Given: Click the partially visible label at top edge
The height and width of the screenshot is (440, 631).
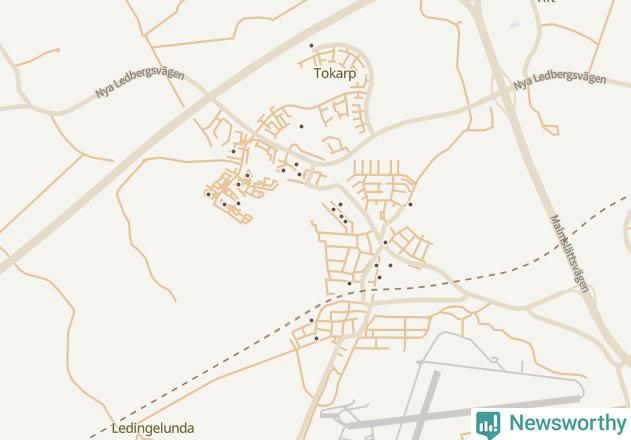Looking at the screenshot, I should click(x=547, y=1).
